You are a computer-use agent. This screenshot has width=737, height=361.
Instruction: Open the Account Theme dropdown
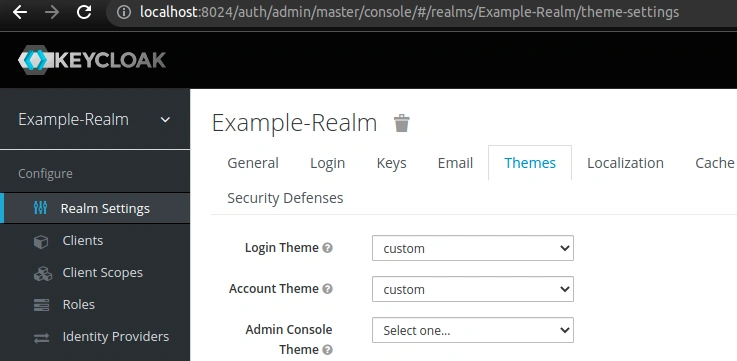click(473, 289)
